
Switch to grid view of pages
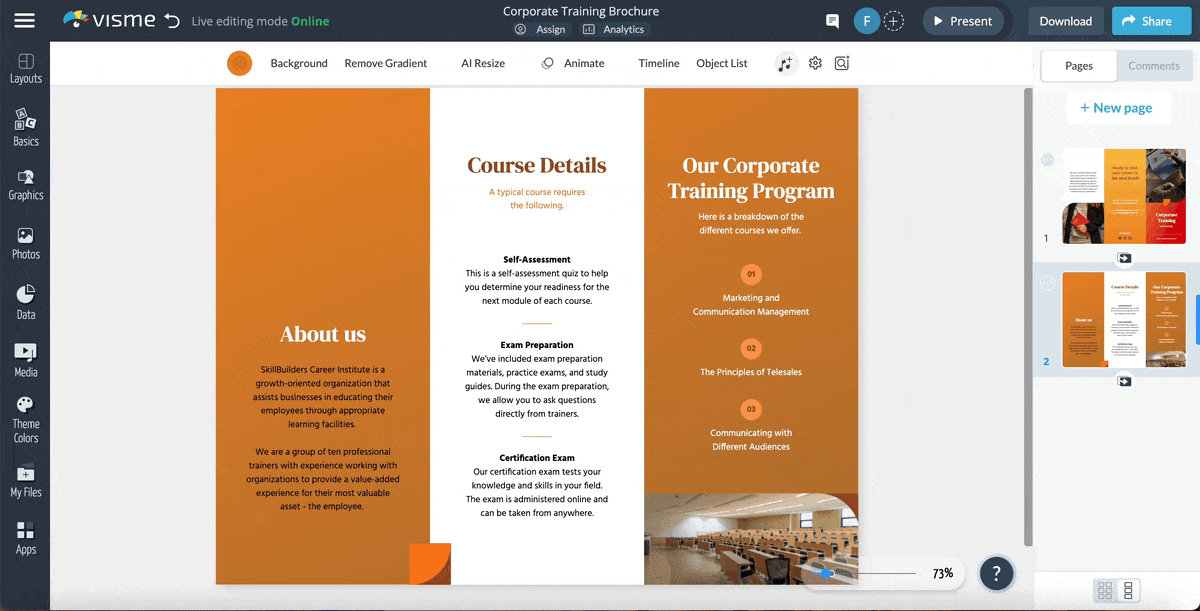tap(1105, 590)
